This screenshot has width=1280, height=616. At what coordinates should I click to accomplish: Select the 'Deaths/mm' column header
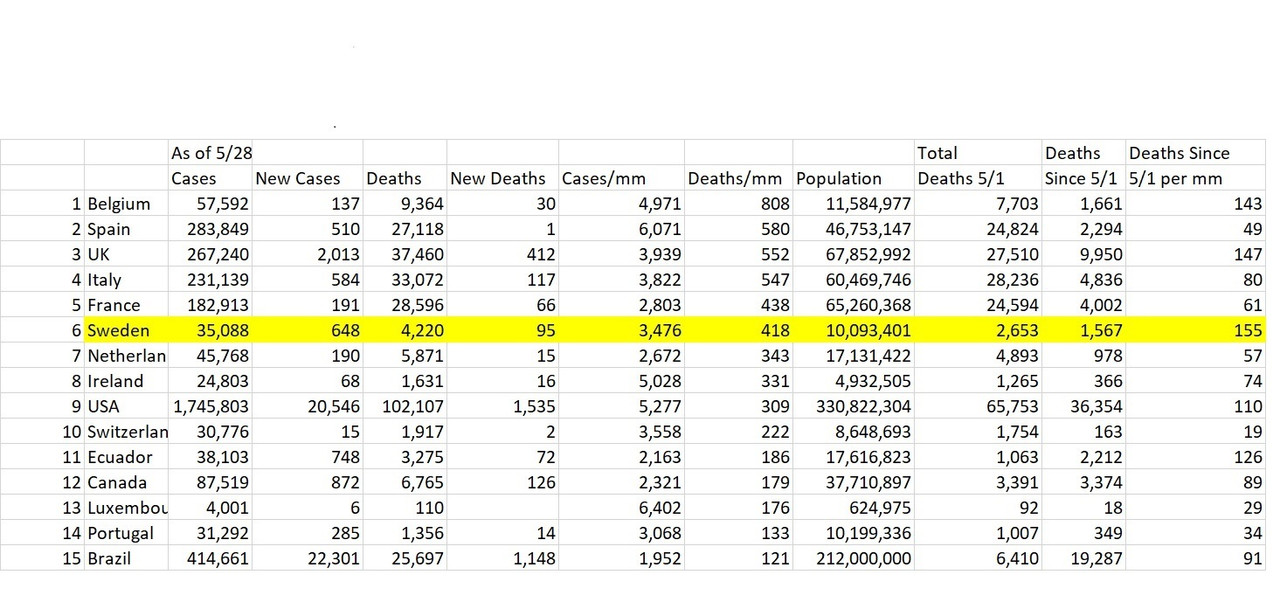tap(738, 178)
